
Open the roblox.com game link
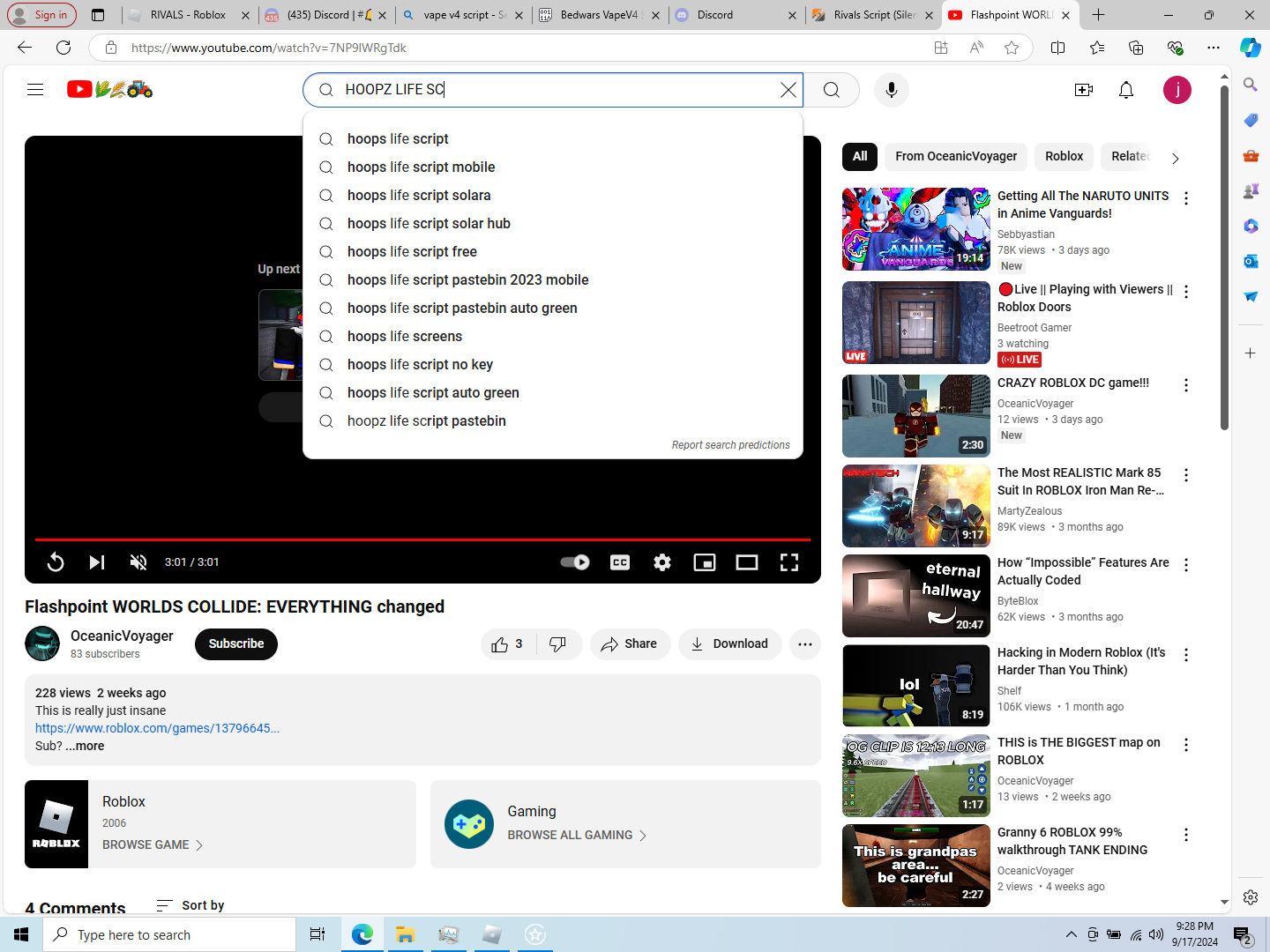pos(157,728)
